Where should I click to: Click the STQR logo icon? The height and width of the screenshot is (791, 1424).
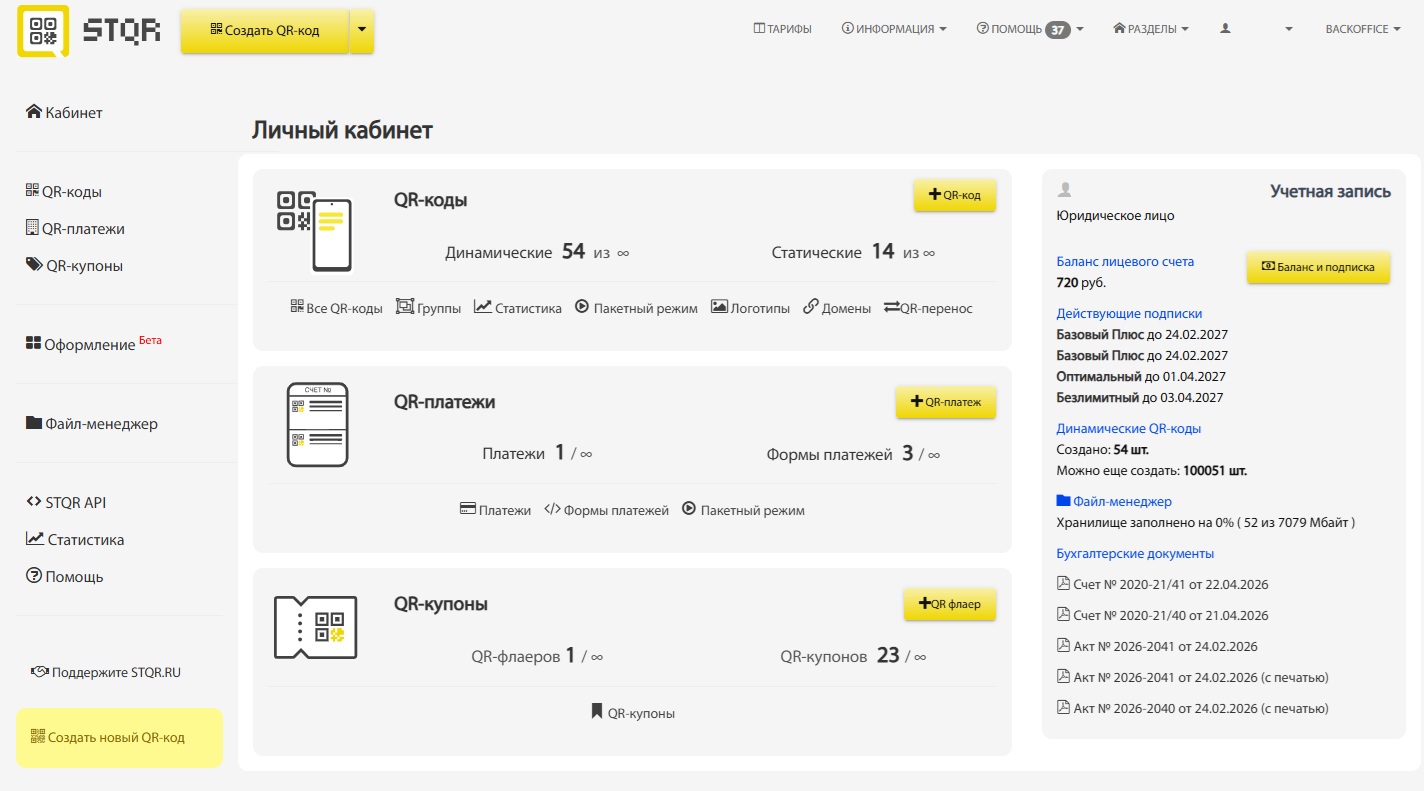pos(43,30)
